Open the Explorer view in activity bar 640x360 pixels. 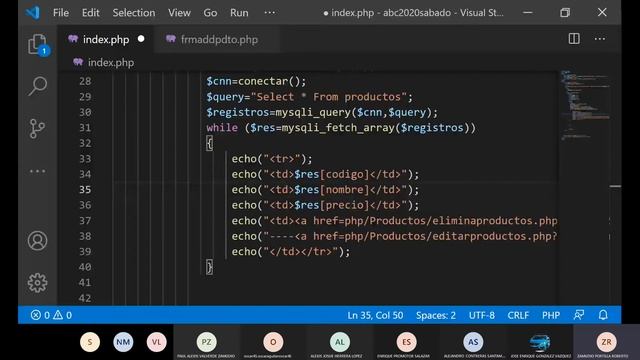[38, 44]
